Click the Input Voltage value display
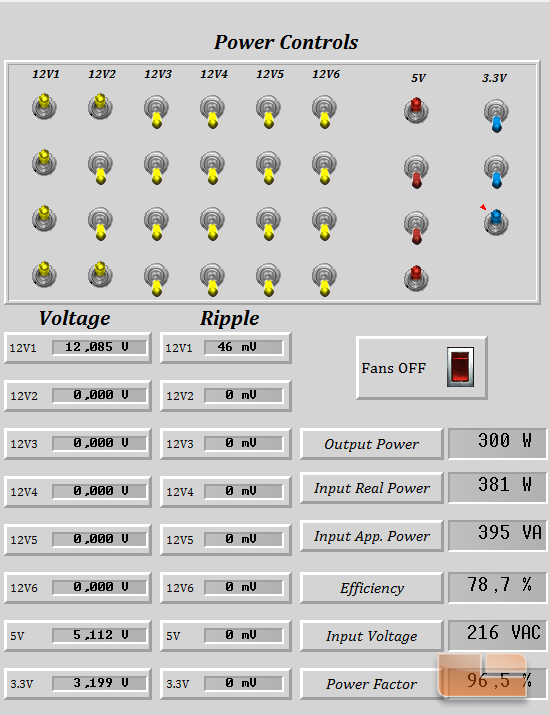The height and width of the screenshot is (715, 550). 498,635
